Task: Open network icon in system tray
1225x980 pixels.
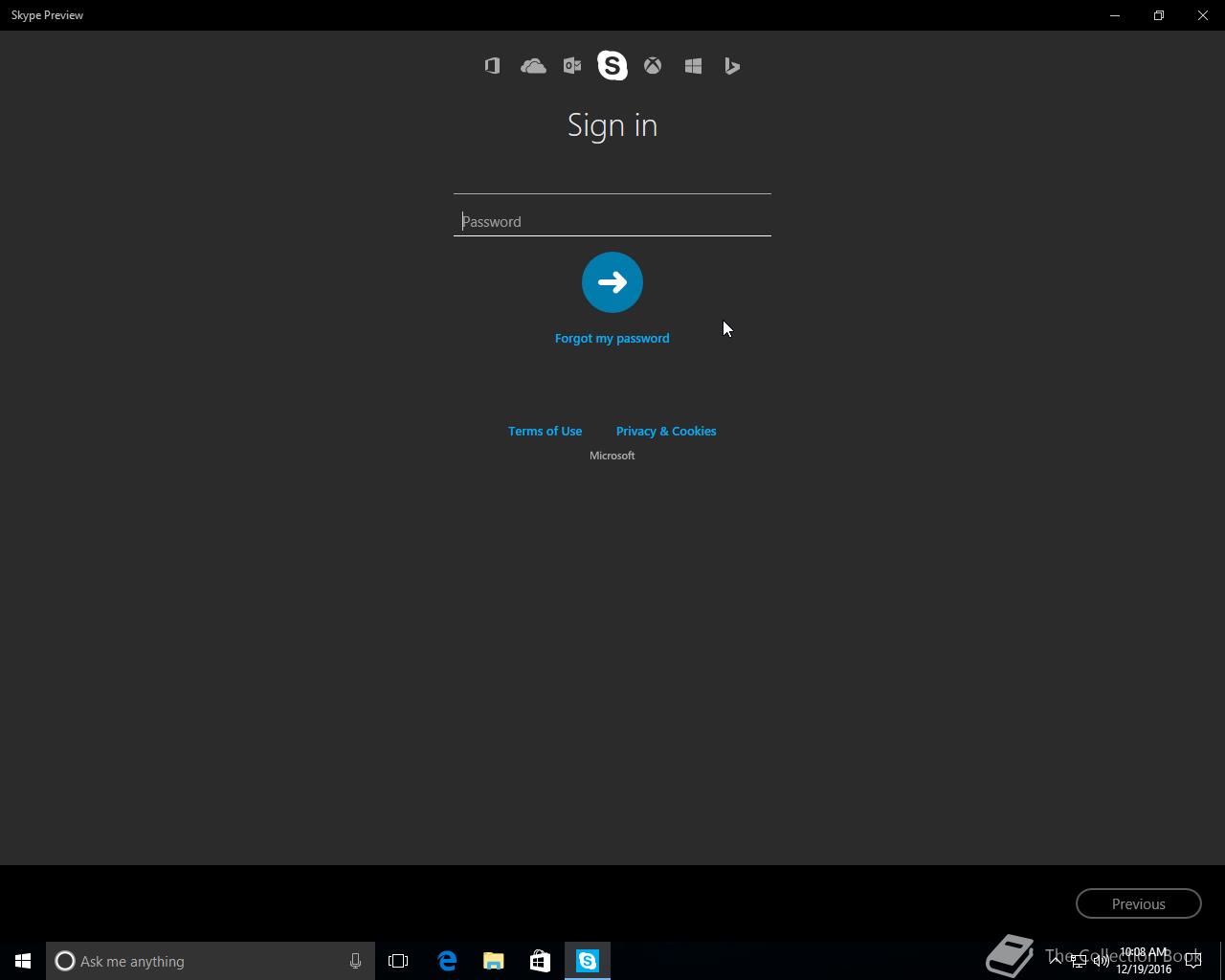Action: click(1079, 961)
